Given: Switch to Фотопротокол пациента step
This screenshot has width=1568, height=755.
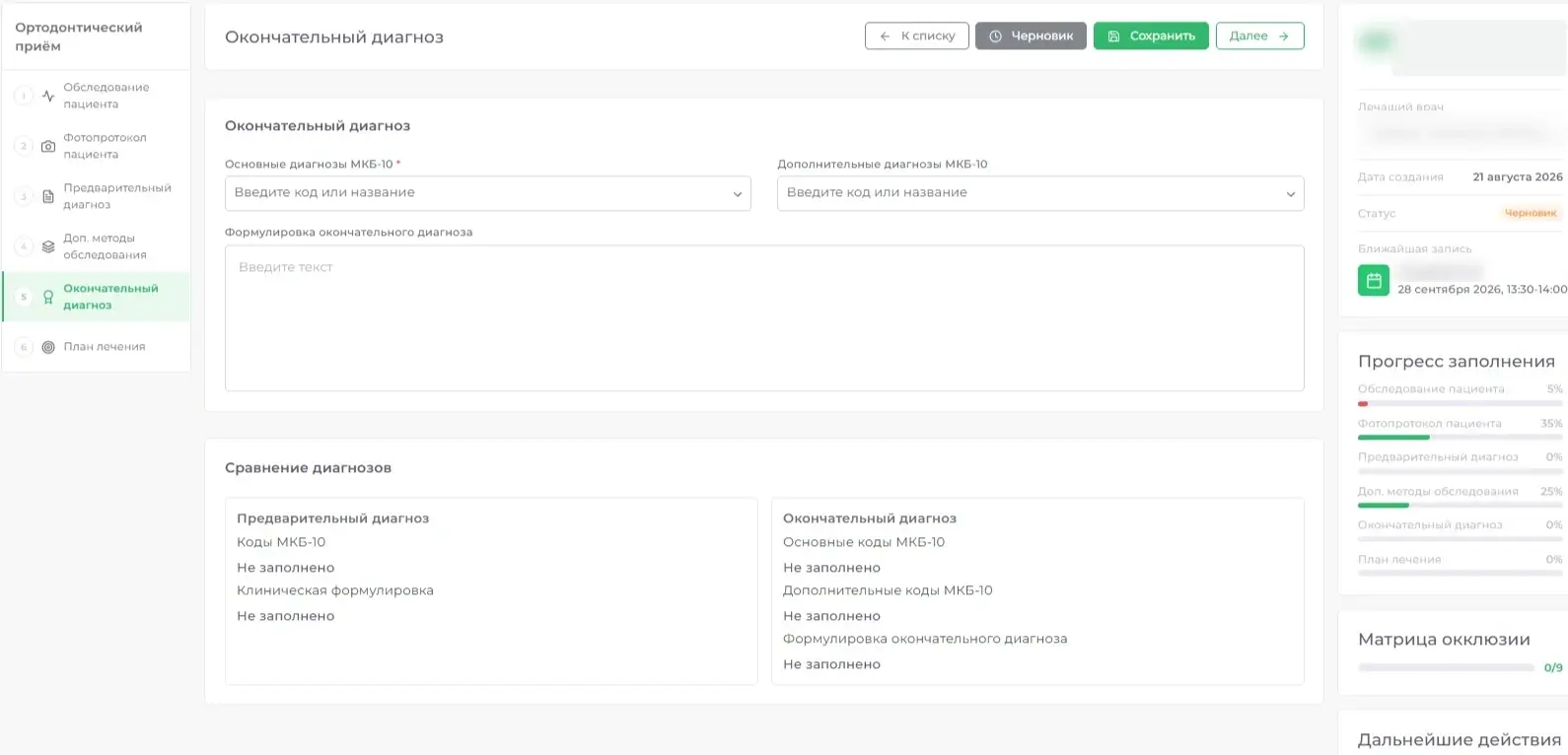Looking at the screenshot, I should click(x=97, y=146).
